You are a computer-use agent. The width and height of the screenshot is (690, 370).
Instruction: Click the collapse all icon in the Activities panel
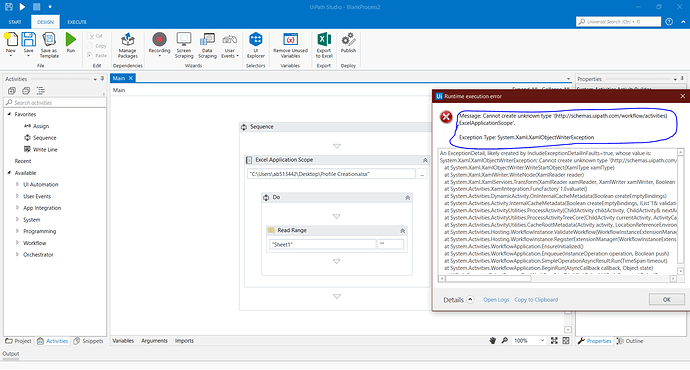coord(26,91)
